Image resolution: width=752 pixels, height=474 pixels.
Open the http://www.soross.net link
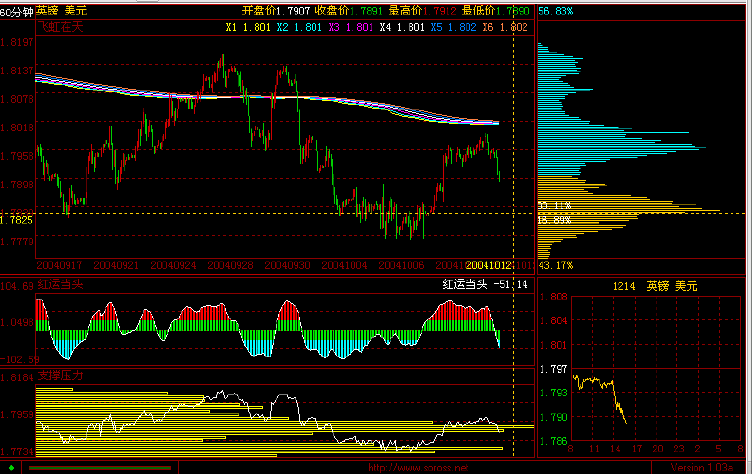[418, 467]
